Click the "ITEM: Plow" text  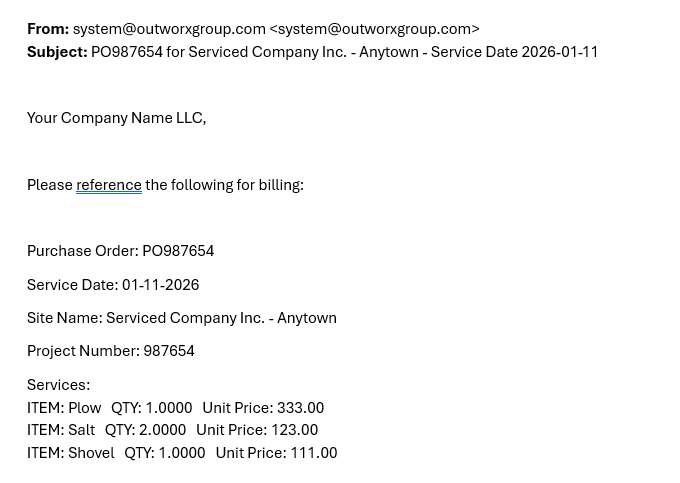(64, 408)
